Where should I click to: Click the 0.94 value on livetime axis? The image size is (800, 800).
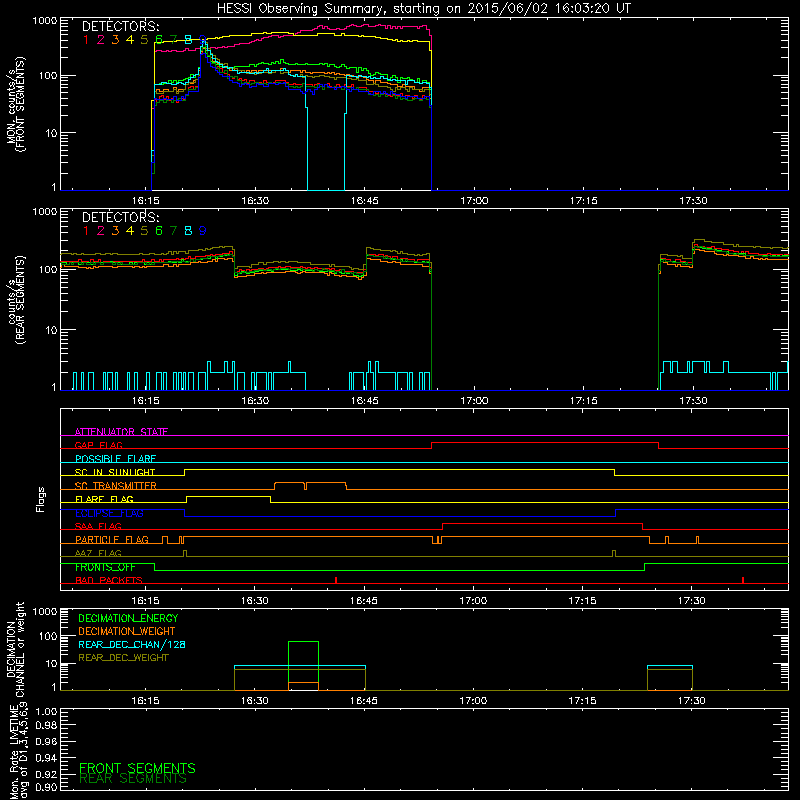pyautogui.click(x=46, y=758)
